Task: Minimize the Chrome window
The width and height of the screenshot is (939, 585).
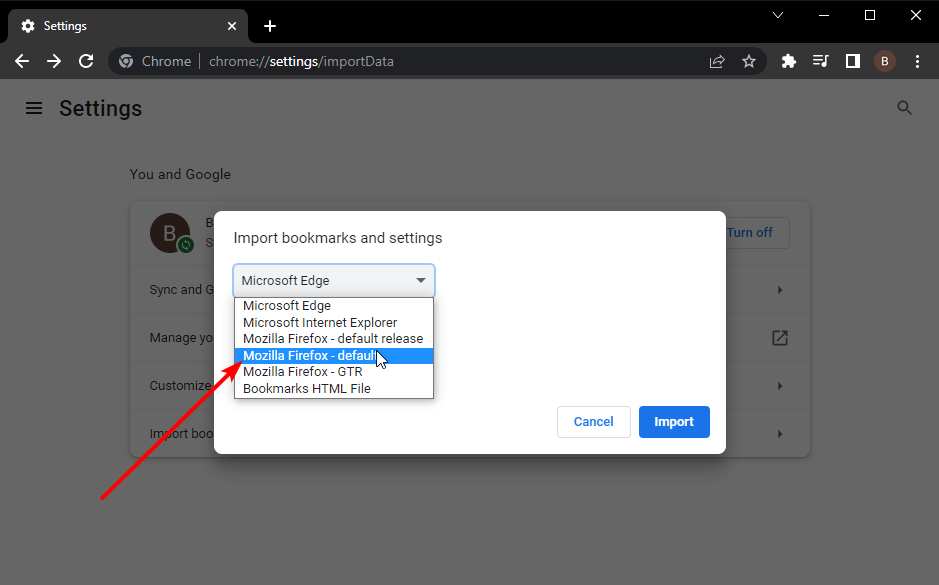Action: 824,16
